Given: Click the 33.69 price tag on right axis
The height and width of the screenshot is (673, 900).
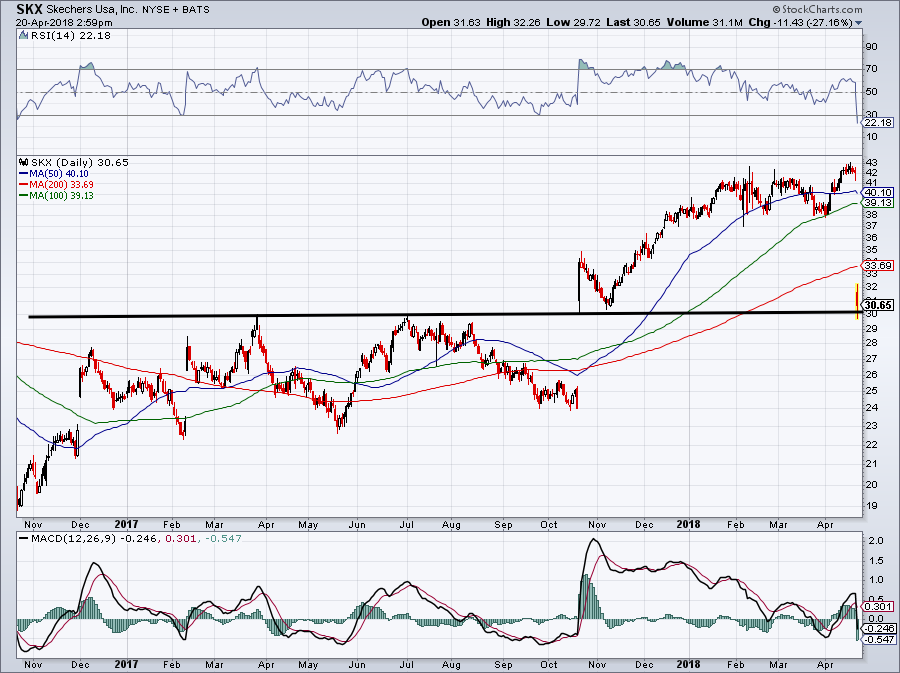Looking at the screenshot, I should click(878, 265).
